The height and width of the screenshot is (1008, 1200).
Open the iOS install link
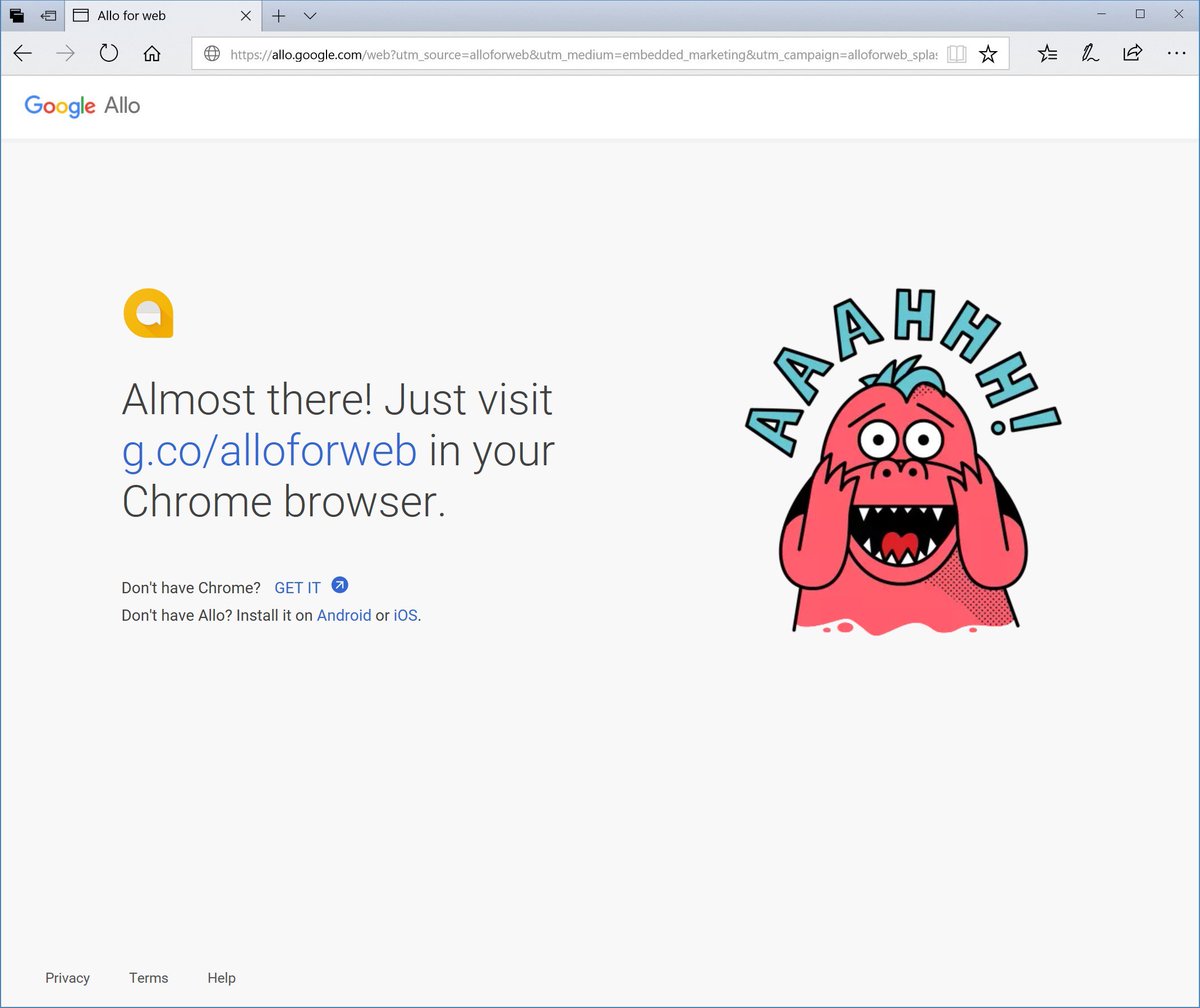pyautogui.click(x=405, y=615)
